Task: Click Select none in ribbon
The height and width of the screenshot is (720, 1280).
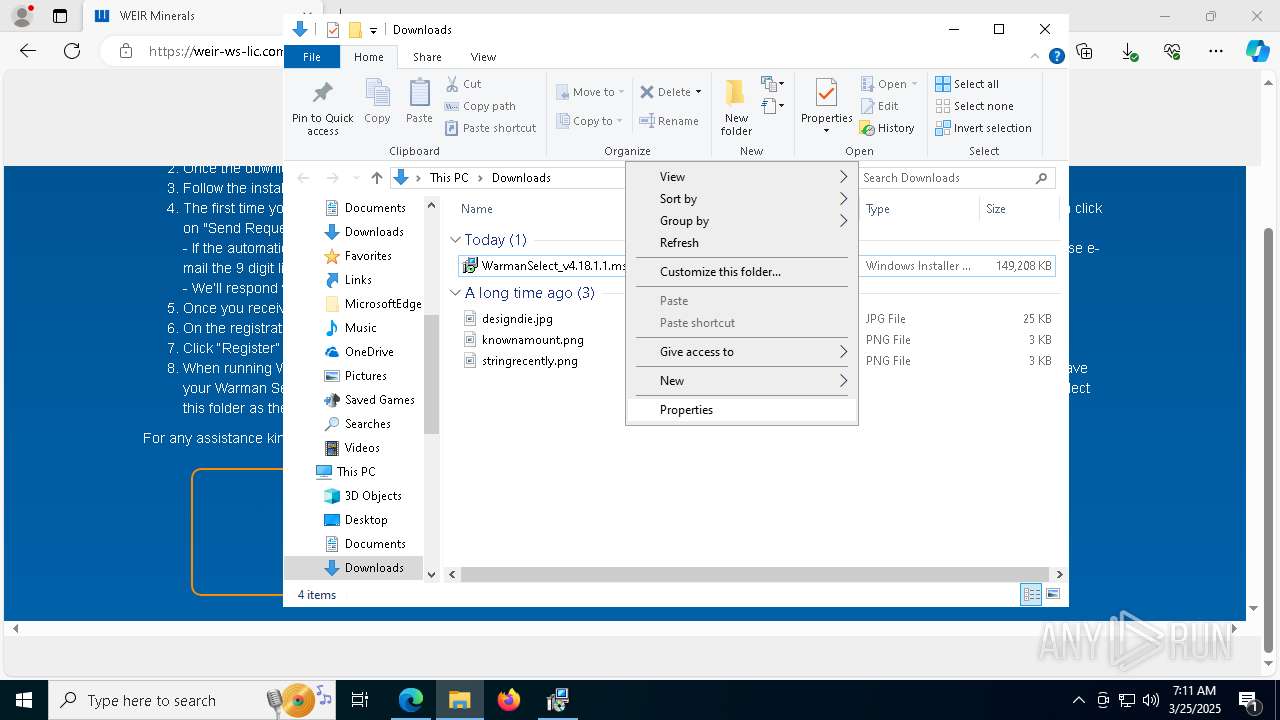Action: (x=974, y=106)
